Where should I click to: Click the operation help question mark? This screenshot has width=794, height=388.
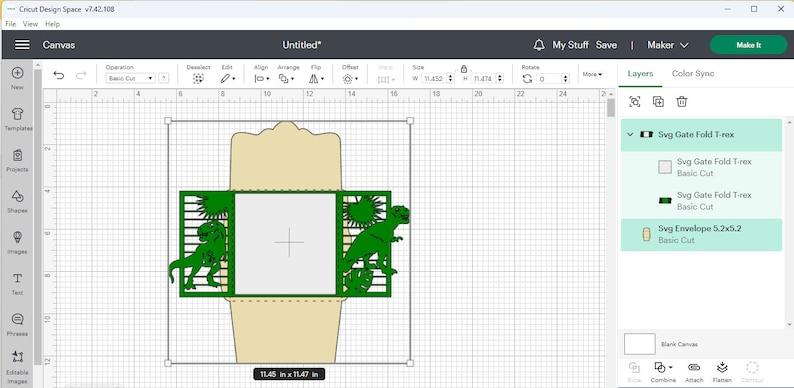pos(164,79)
